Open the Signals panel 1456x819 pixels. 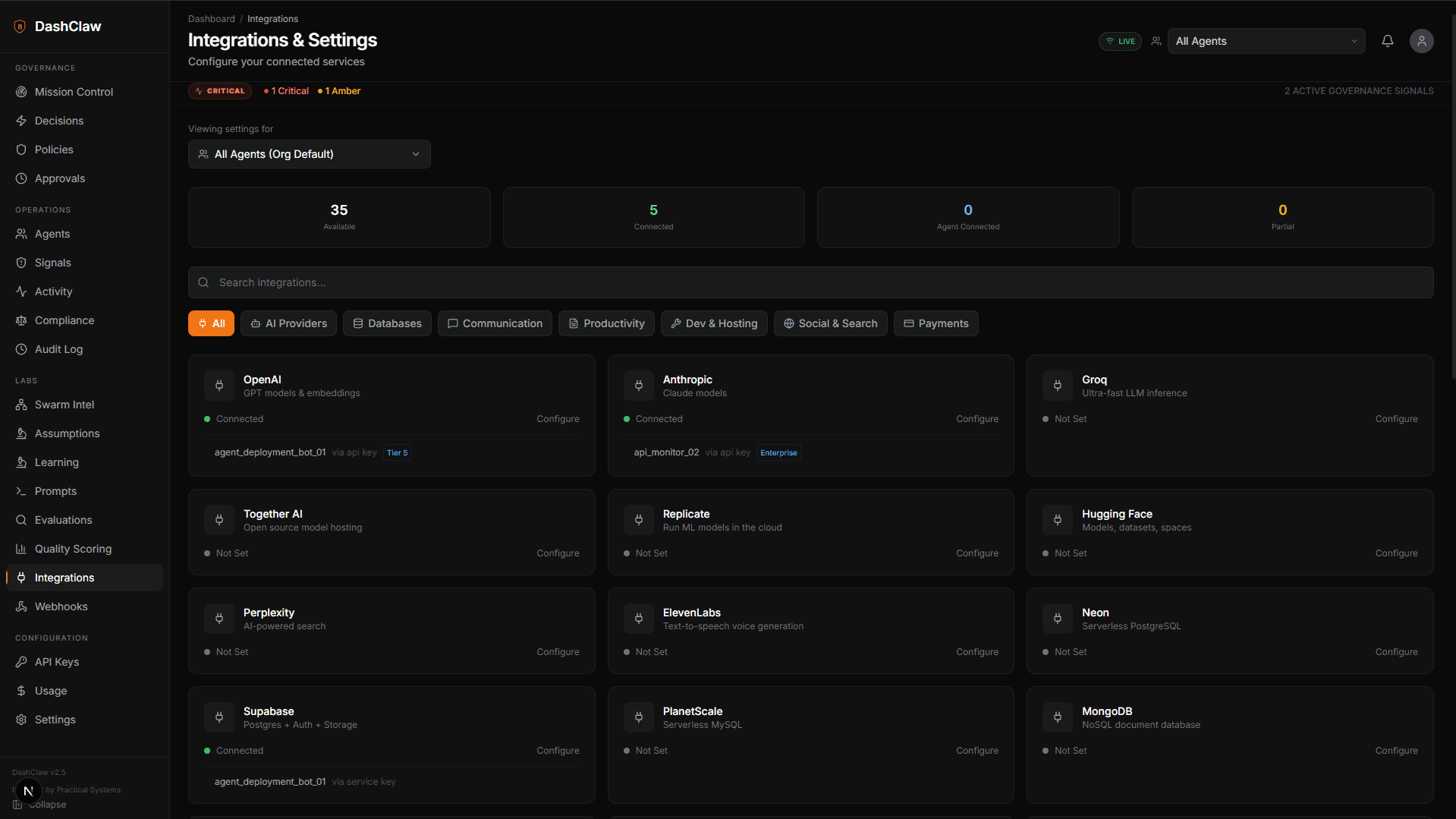coord(53,262)
